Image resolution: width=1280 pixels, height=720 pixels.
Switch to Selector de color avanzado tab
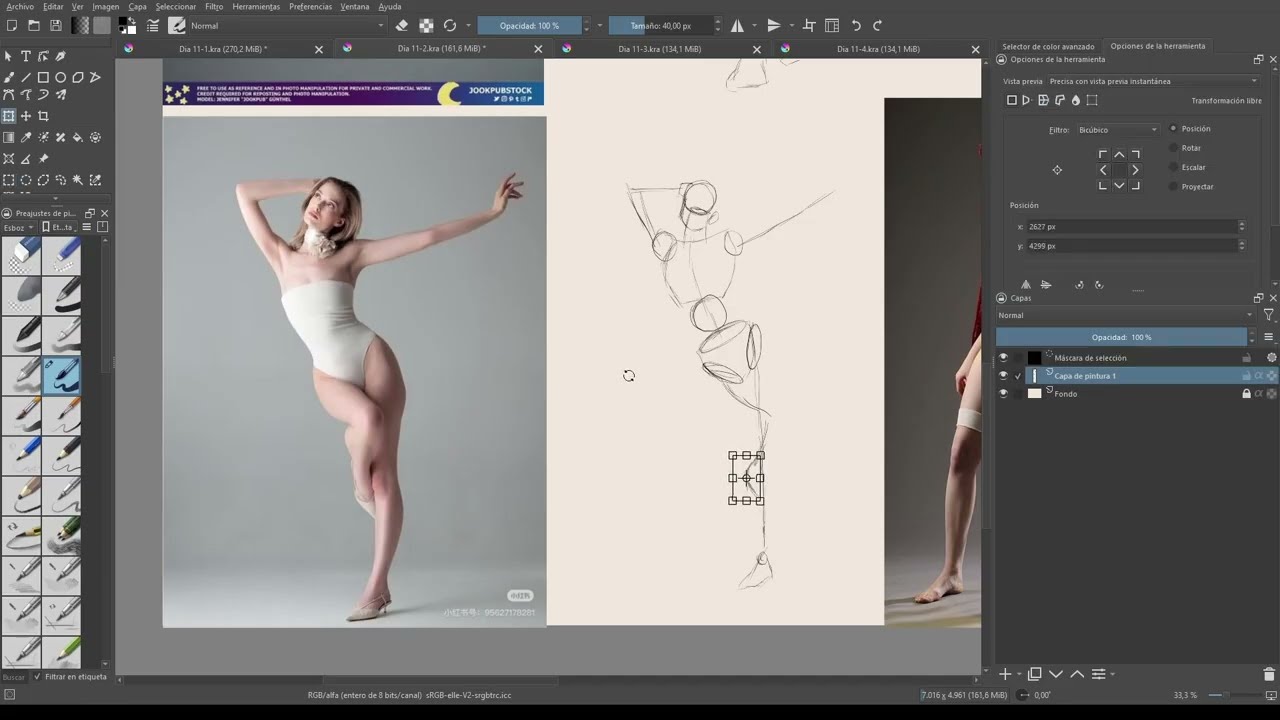(1048, 46)
